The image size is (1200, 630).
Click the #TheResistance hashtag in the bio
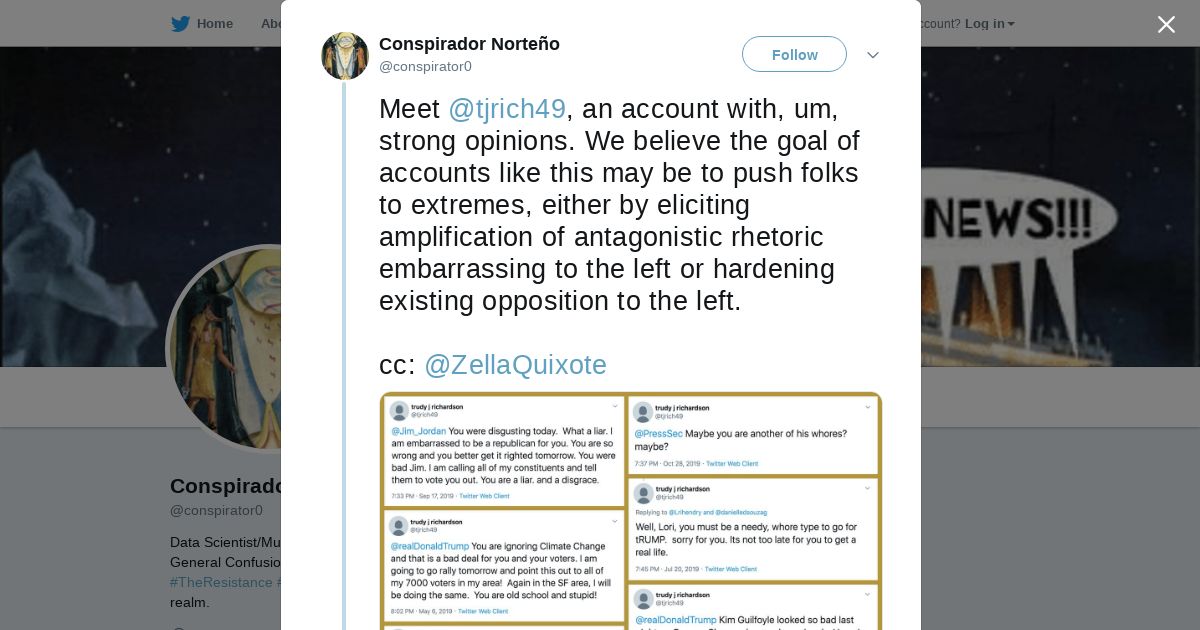[x=221, y=582]
